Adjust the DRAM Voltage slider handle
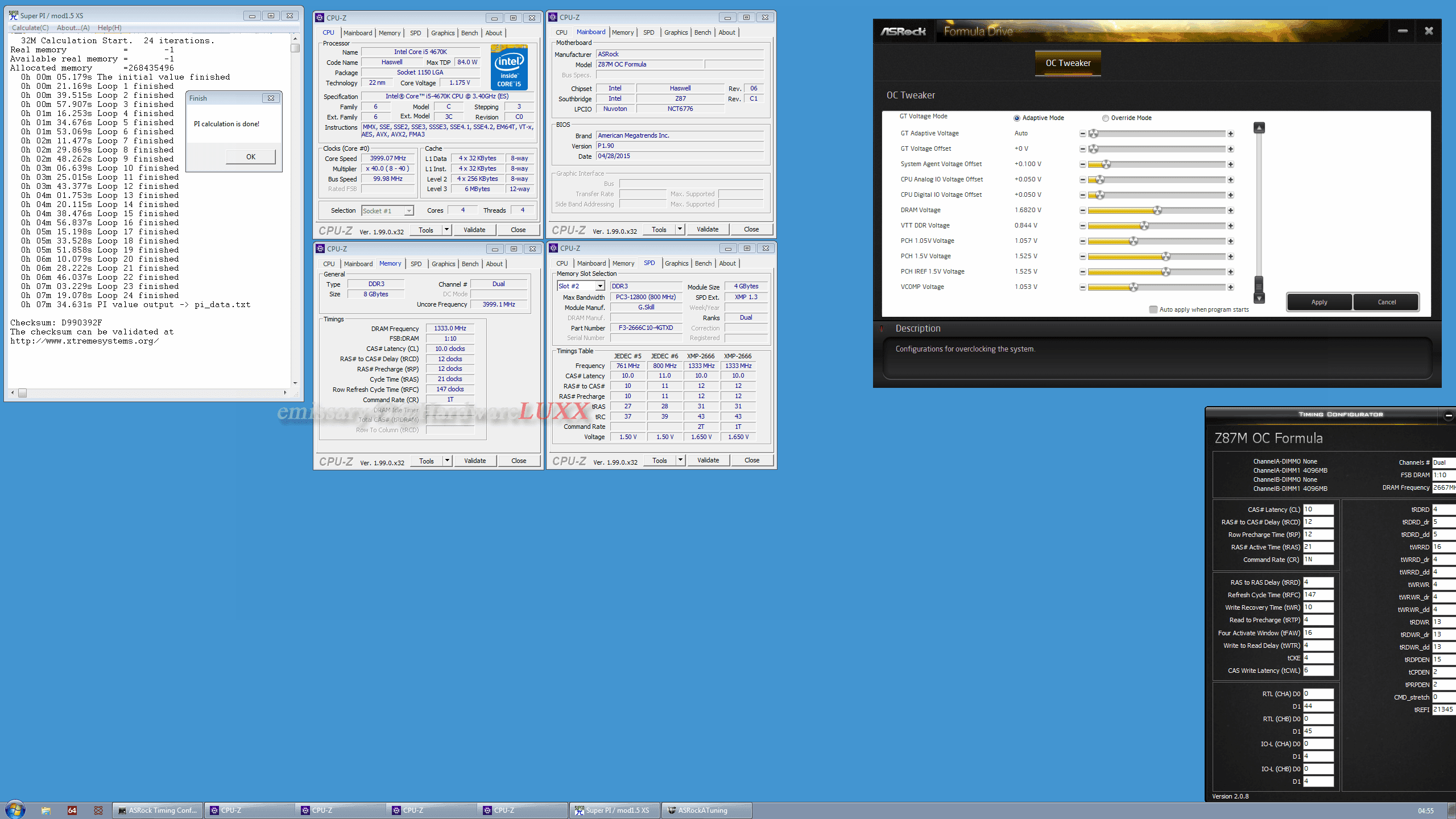 pyautogui.click(x=1157, y=210)
